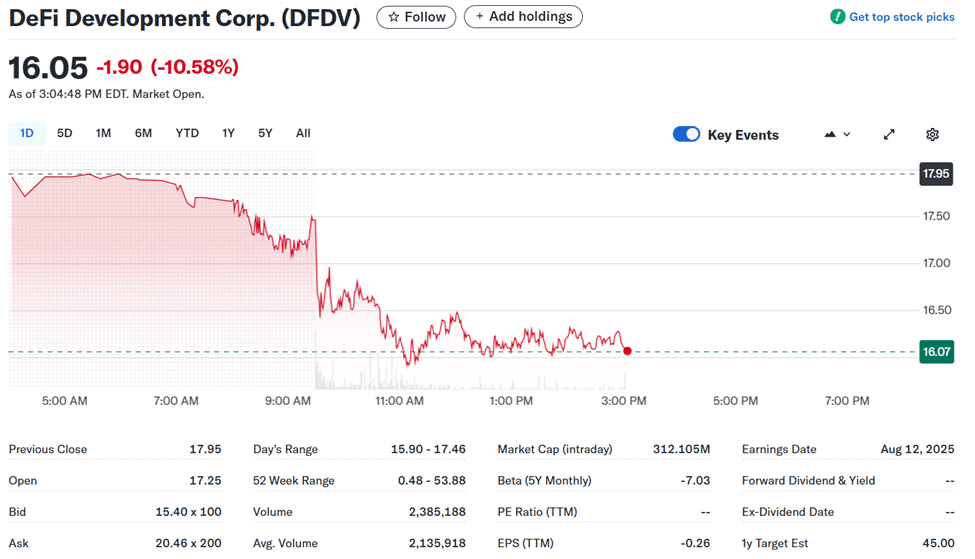Click the 3:00 PM time axis label
Image resolution: width=975 pixels, height=559 pixels.
624,401
